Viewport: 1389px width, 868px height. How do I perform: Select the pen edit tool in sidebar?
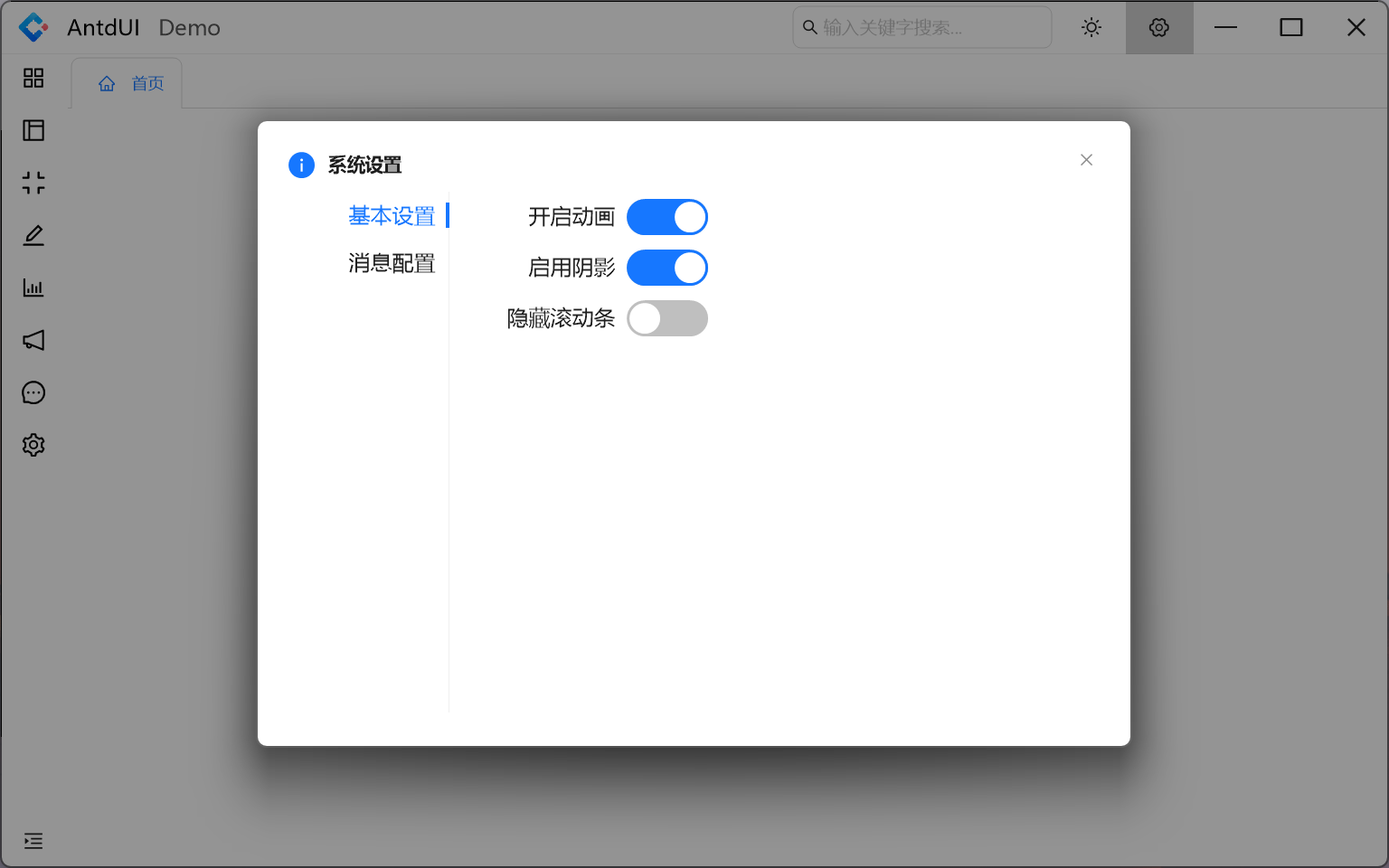click(33, 235)
